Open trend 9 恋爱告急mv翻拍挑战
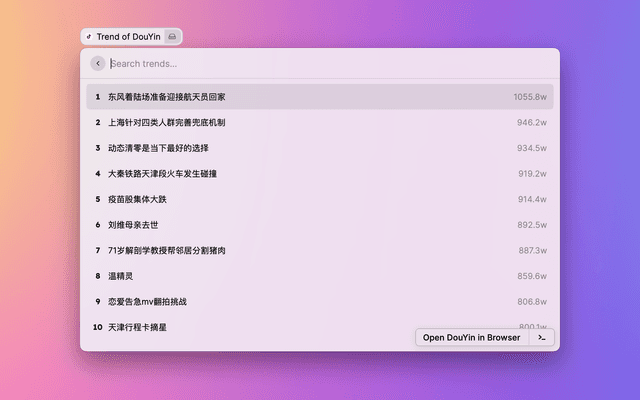Image resolution: width=640 pixels, height=400 pixels. pyautogui.click(x=148, y=301)
